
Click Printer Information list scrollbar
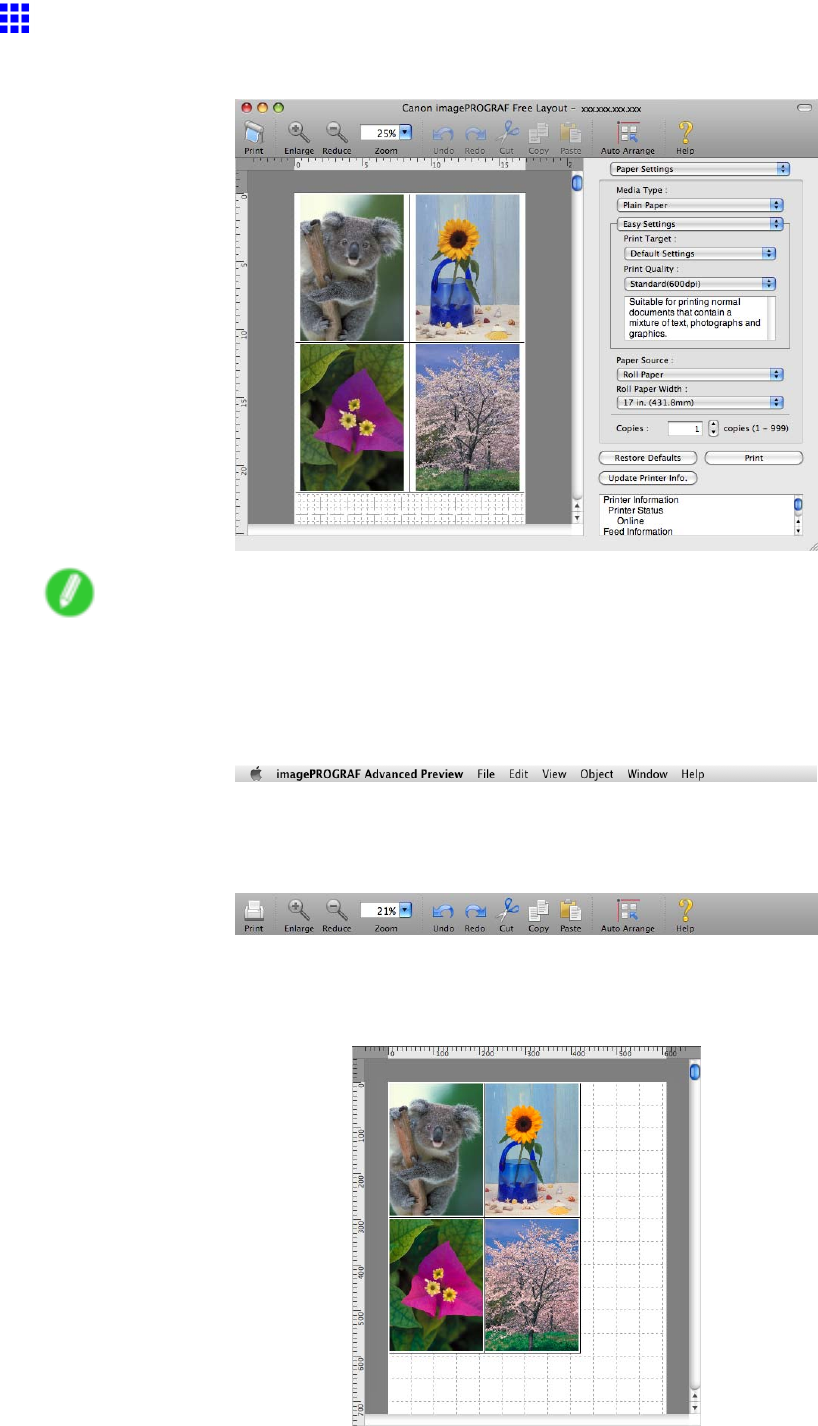798,515
